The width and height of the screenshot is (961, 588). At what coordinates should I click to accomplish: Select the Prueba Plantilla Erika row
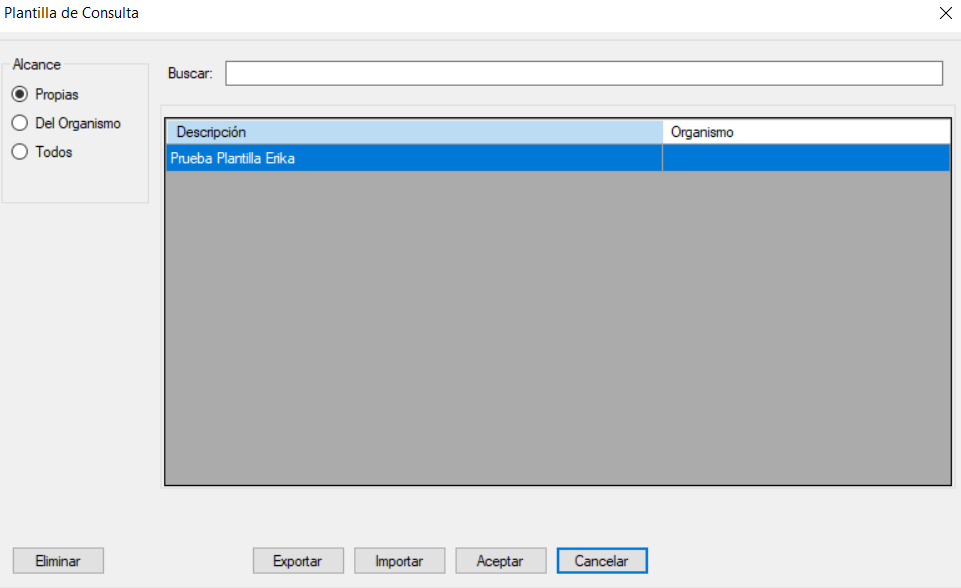coord(413,158)
